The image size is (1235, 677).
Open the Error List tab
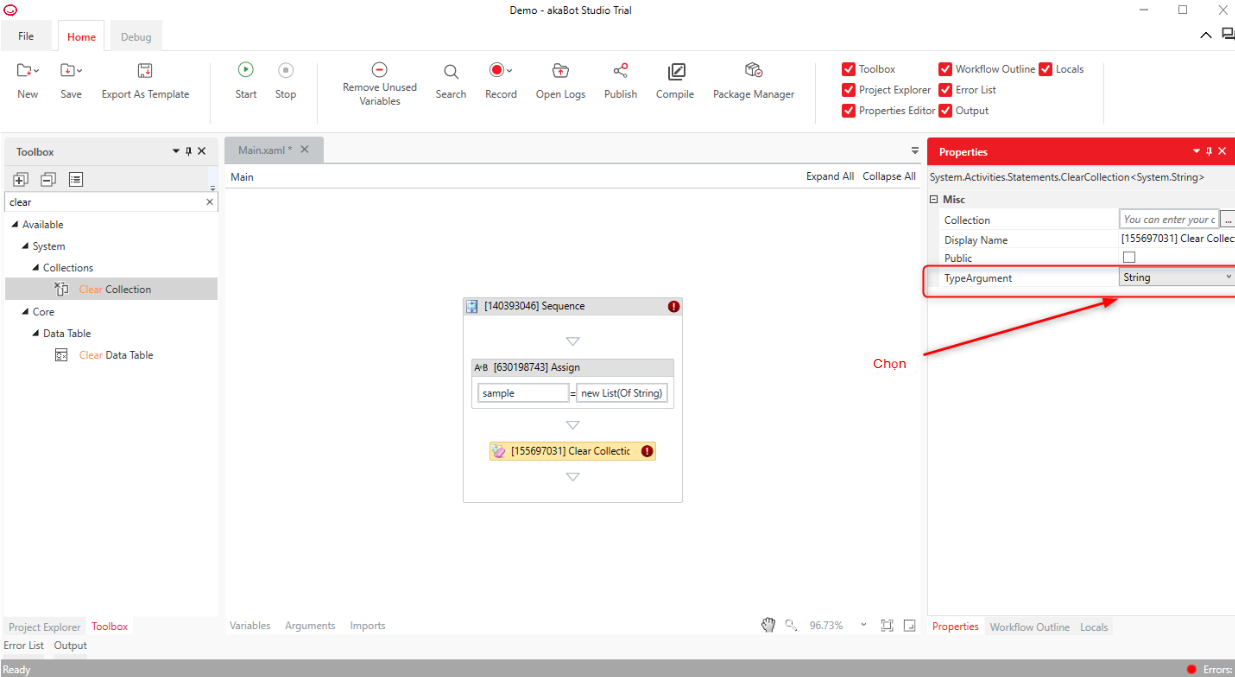point(24,646)
